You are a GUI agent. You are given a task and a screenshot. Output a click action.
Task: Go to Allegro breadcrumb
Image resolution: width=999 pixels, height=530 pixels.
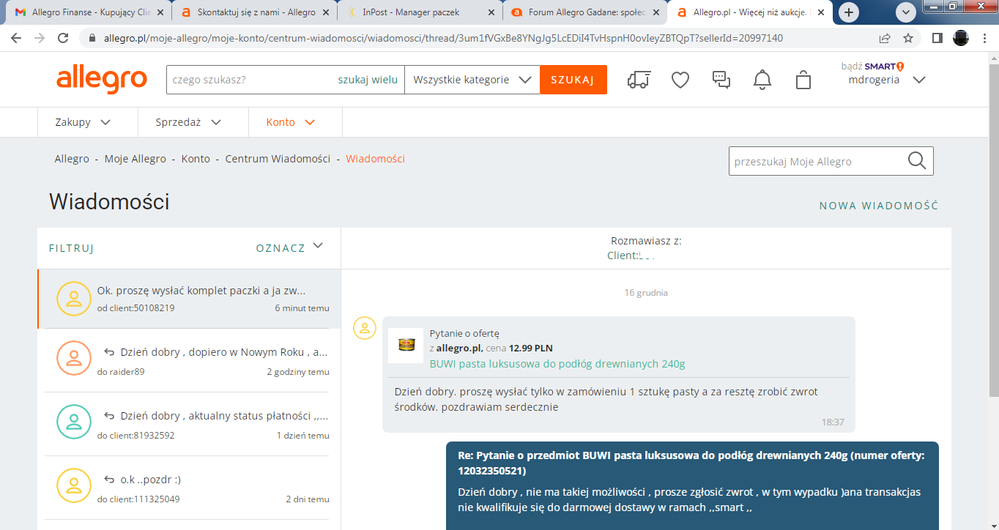coord(72,159)
